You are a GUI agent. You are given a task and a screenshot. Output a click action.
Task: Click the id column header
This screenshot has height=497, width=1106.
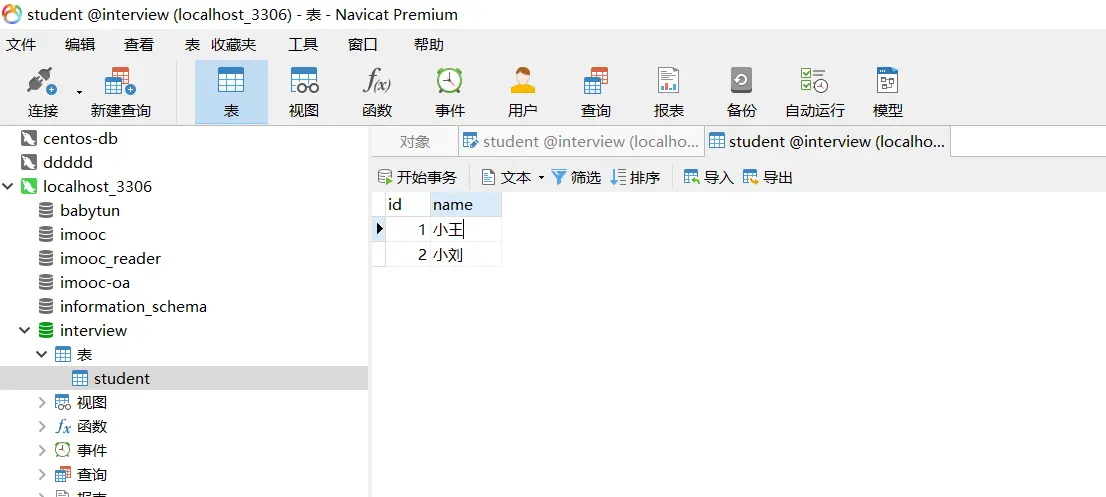pos(408,204)
